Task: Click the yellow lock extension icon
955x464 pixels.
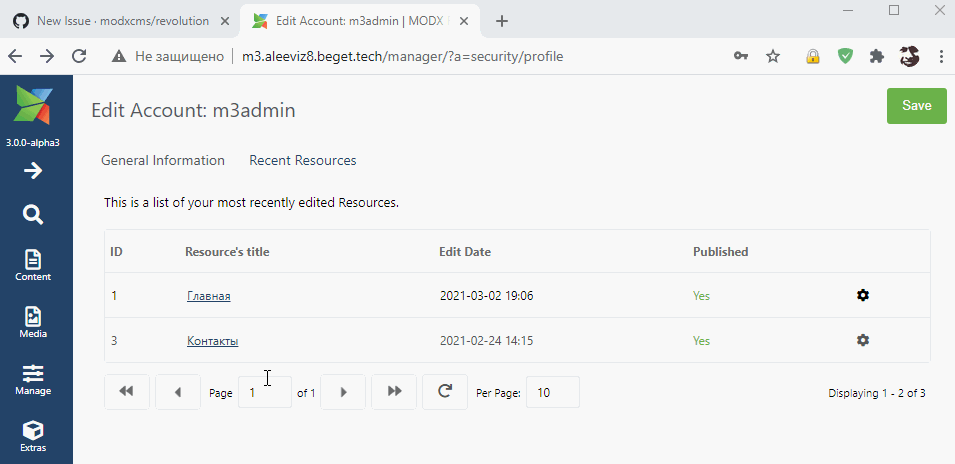Action: [x=812, y=57]
